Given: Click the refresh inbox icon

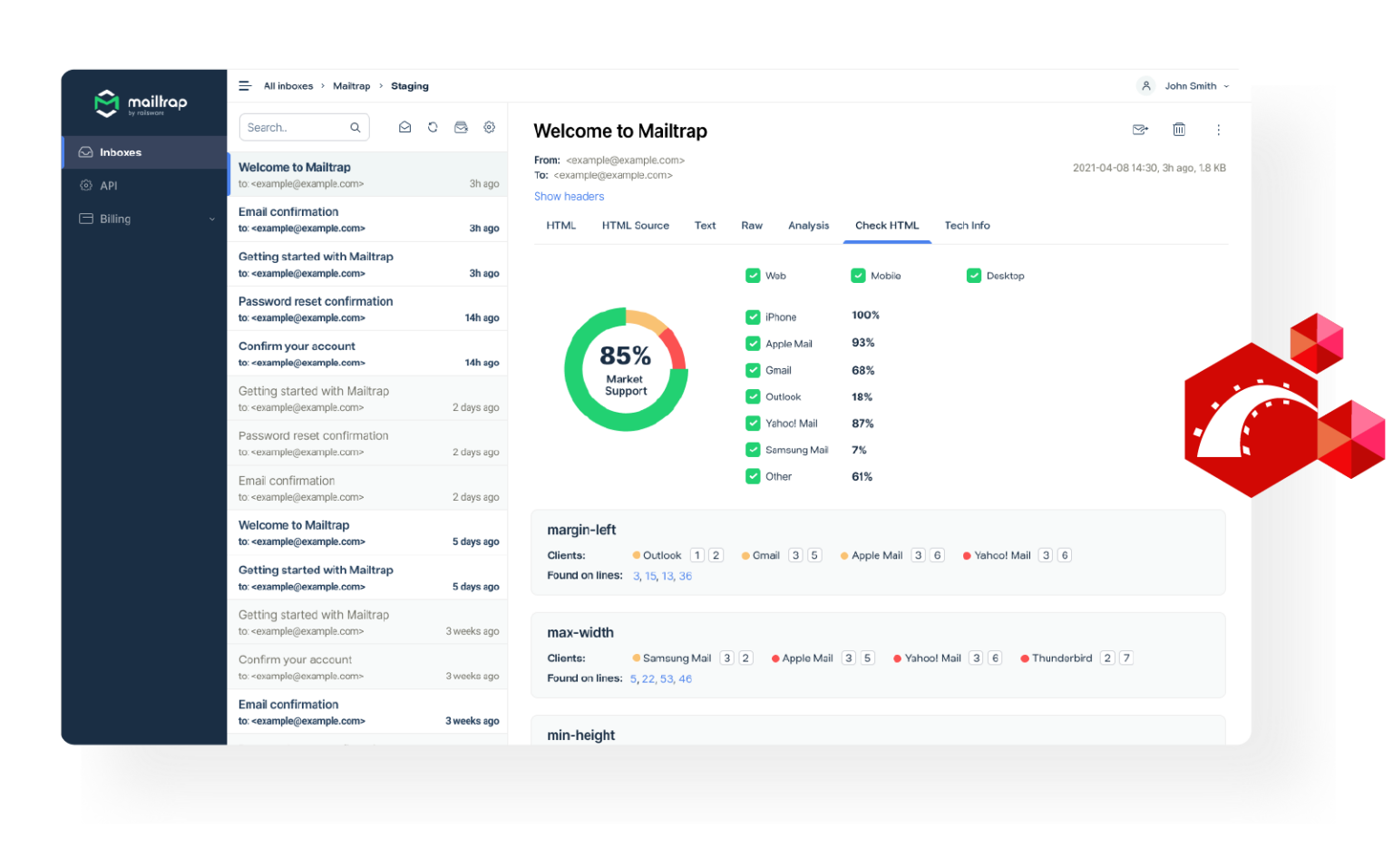Looking at the screenshot, I should tap(433, 128).
